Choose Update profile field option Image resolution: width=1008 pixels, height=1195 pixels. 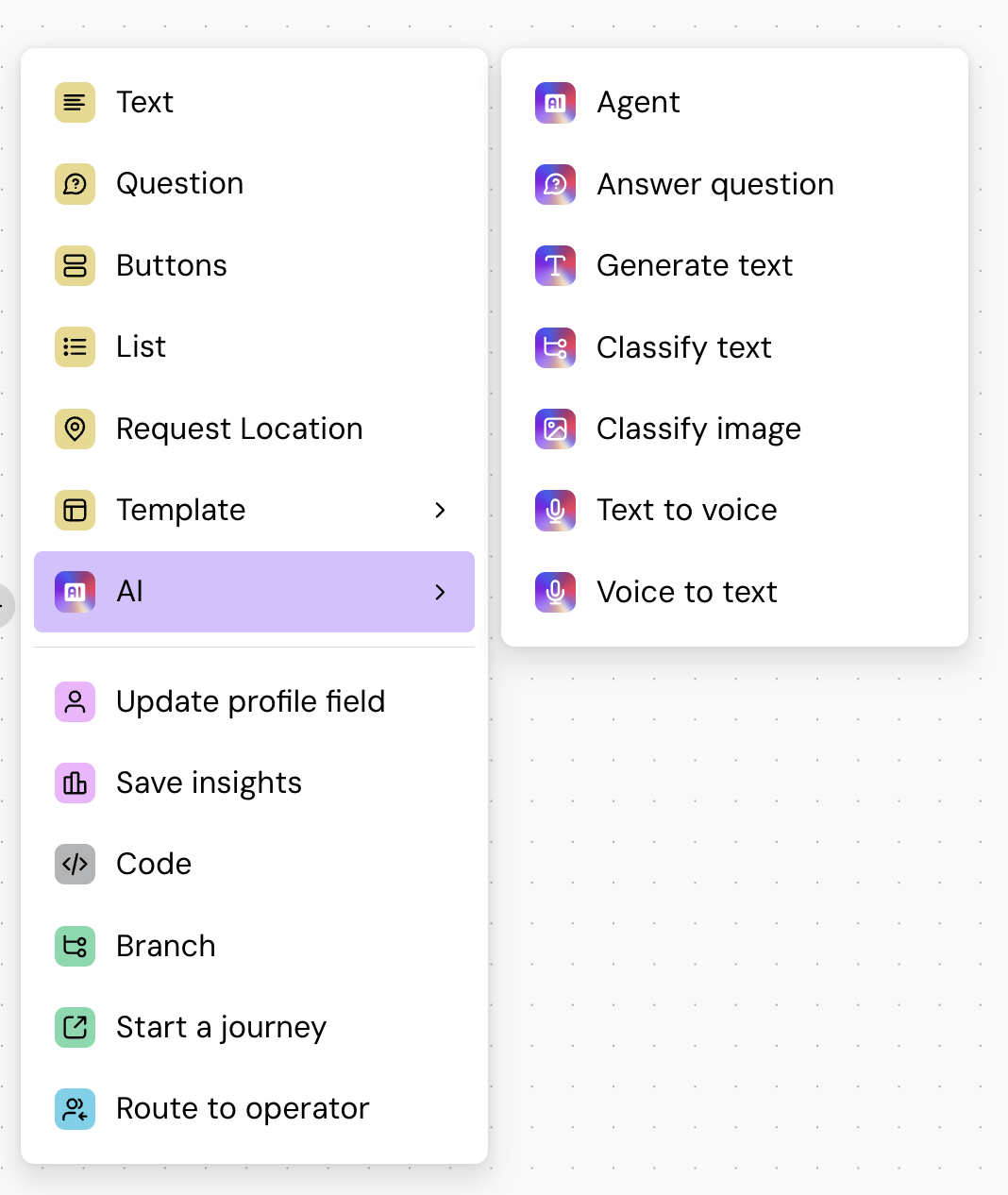click(250, 701)
